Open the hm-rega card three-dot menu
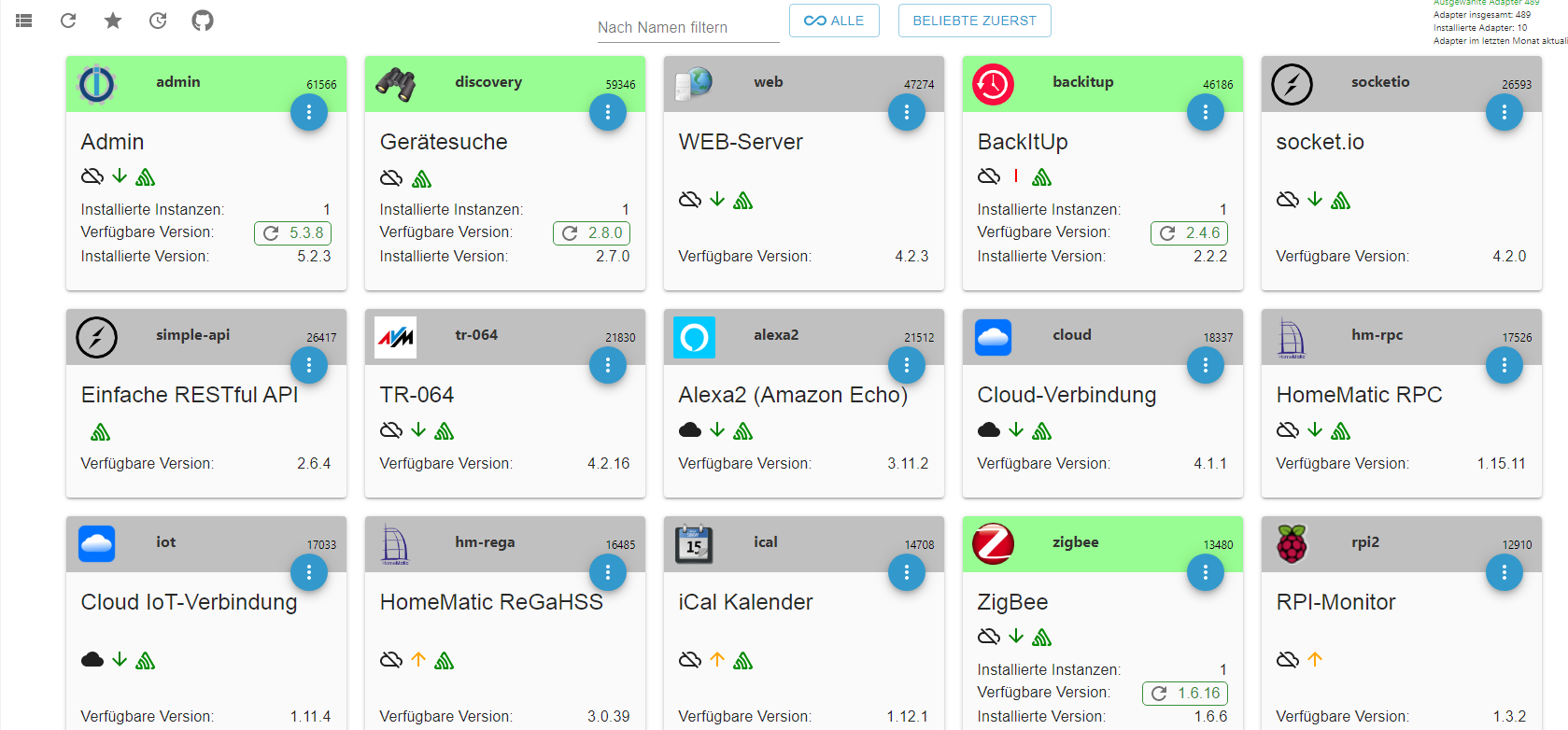The image size is (1568, 730). click(608, 572)
